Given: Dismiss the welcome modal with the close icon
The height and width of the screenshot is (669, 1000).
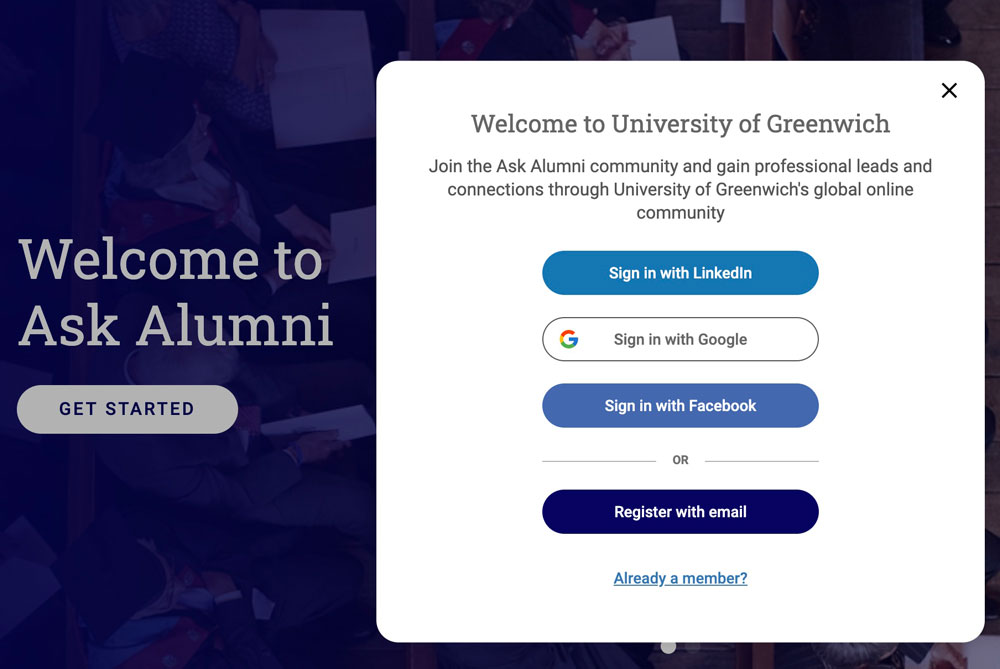Looking at the screenshot, I should pyautogui.click(x=948, y=90).
